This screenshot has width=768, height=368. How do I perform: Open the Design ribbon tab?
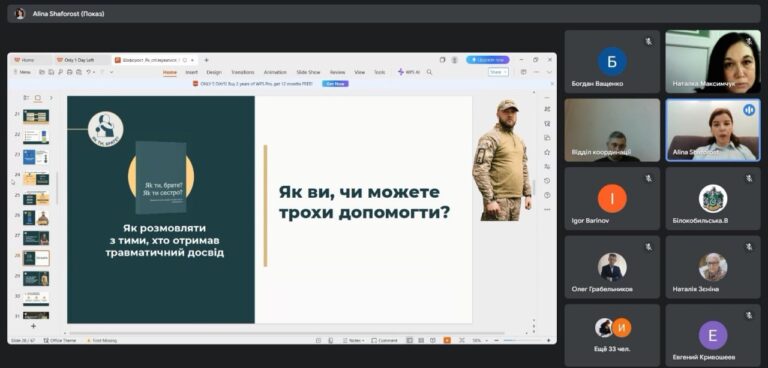[x=214, y=72]
